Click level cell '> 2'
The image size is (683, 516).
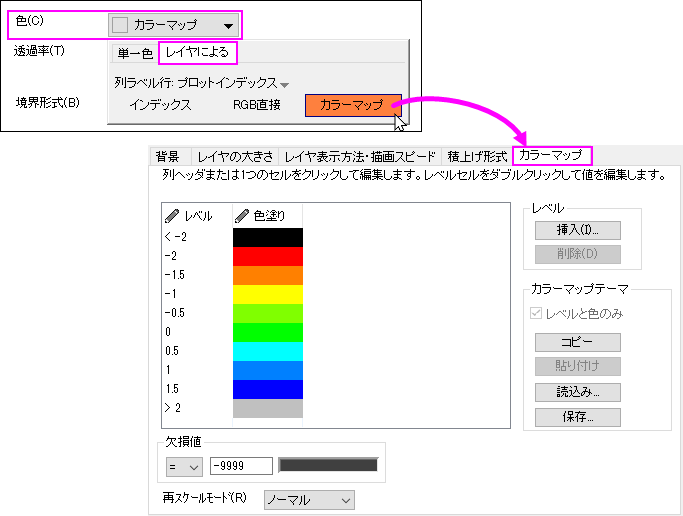click(x=172, y=408)
